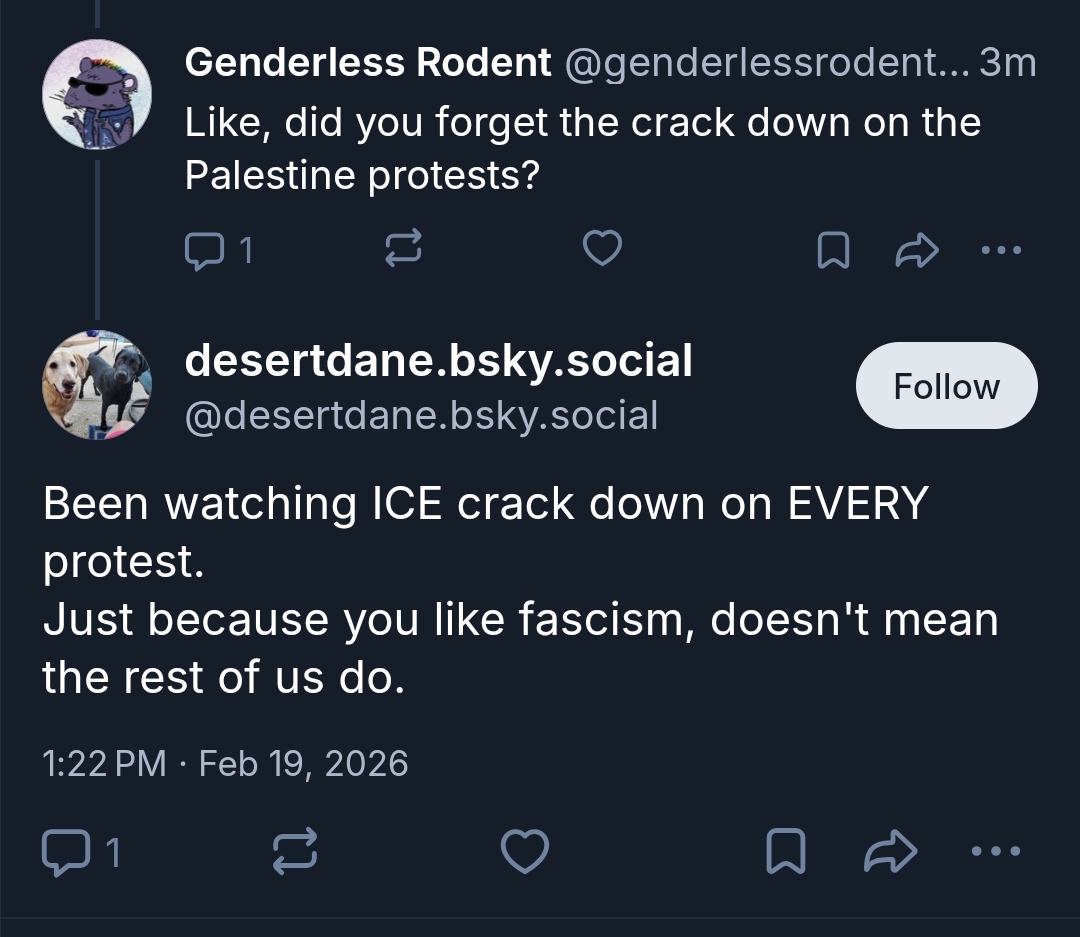This screenshot has width=1080, height=937.
Task: Open desertdane's dog photo avatar
Action: point(97,385)
